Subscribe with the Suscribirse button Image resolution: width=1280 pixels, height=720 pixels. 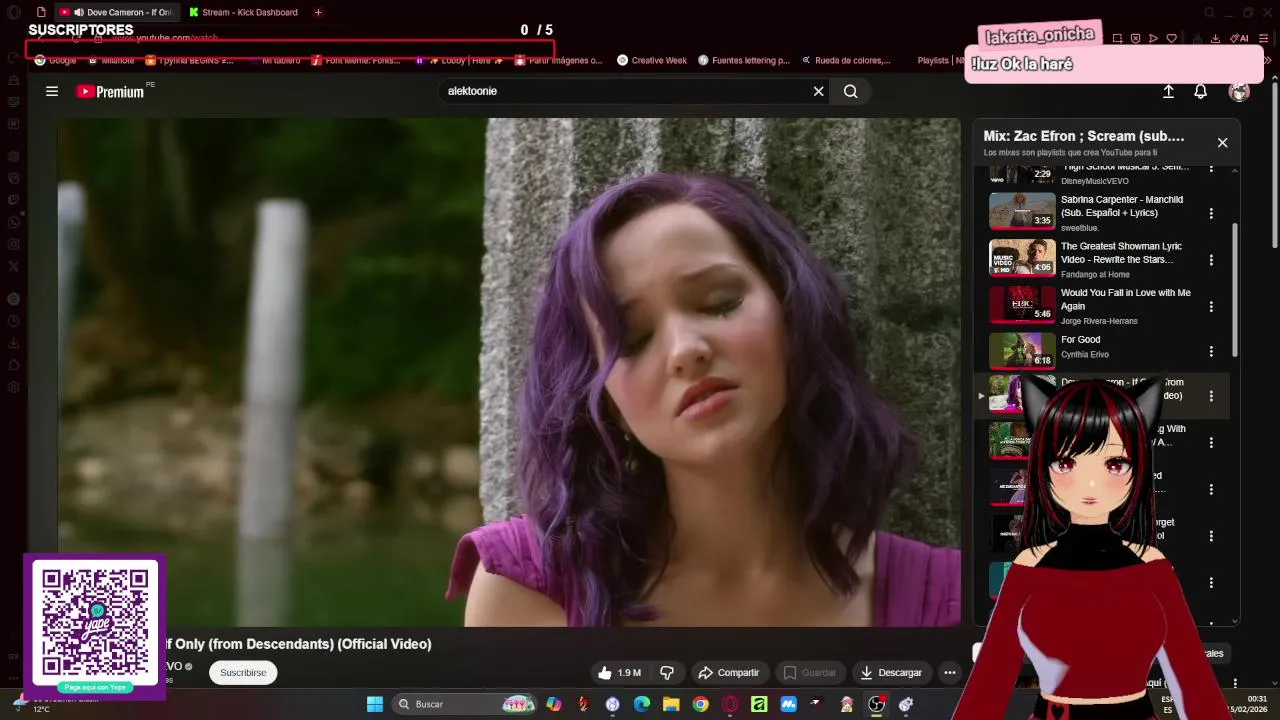point(243,673)
